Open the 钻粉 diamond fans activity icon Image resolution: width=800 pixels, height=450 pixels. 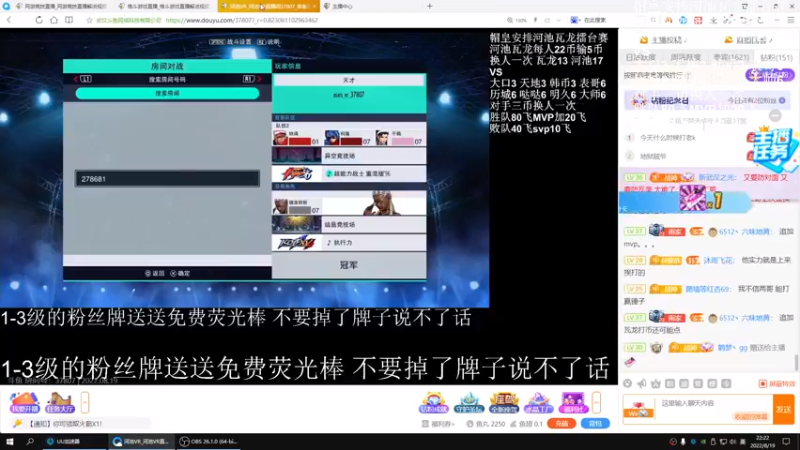pos(434,403)
